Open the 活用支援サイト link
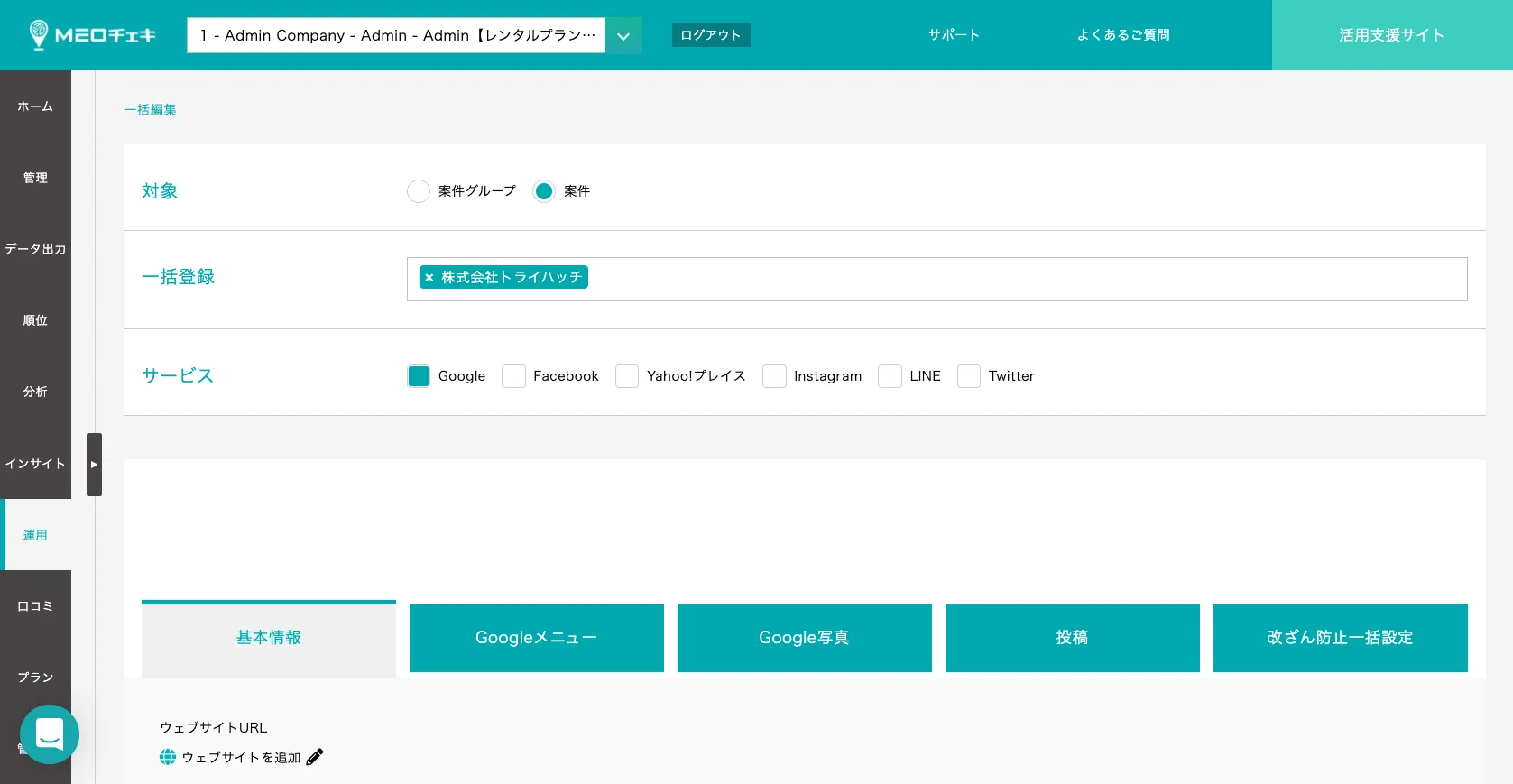This screenshot has width=1513, height=784. tap(1391, 35)
